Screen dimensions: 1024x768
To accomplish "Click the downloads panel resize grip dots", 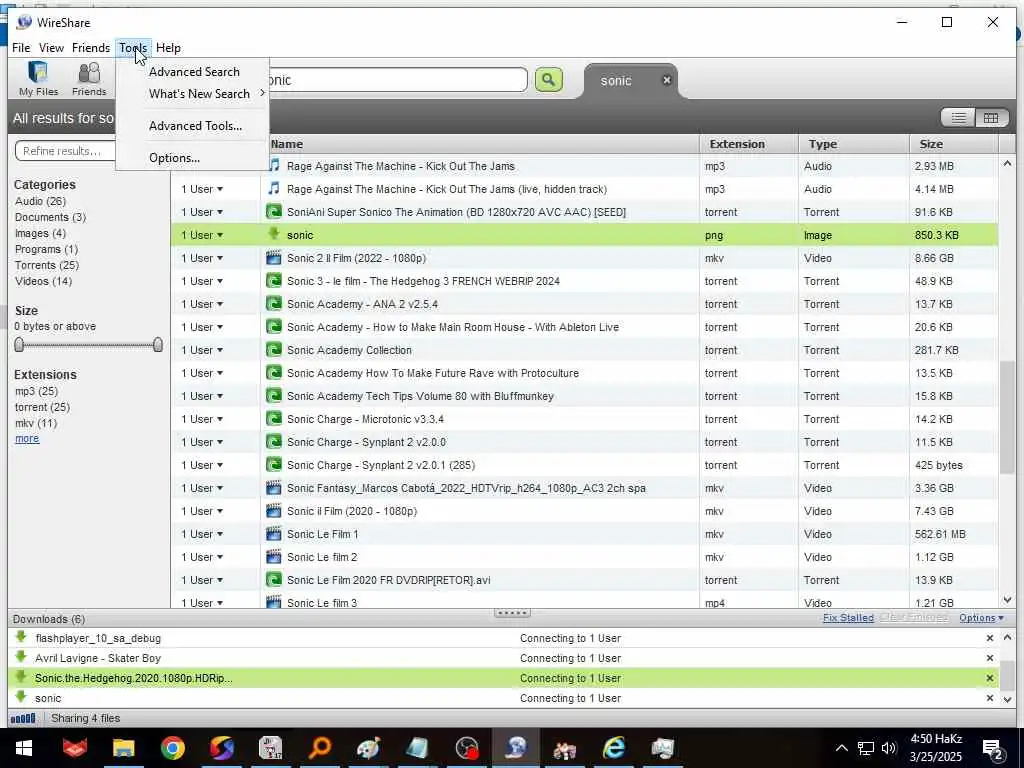I will (512, 613).
